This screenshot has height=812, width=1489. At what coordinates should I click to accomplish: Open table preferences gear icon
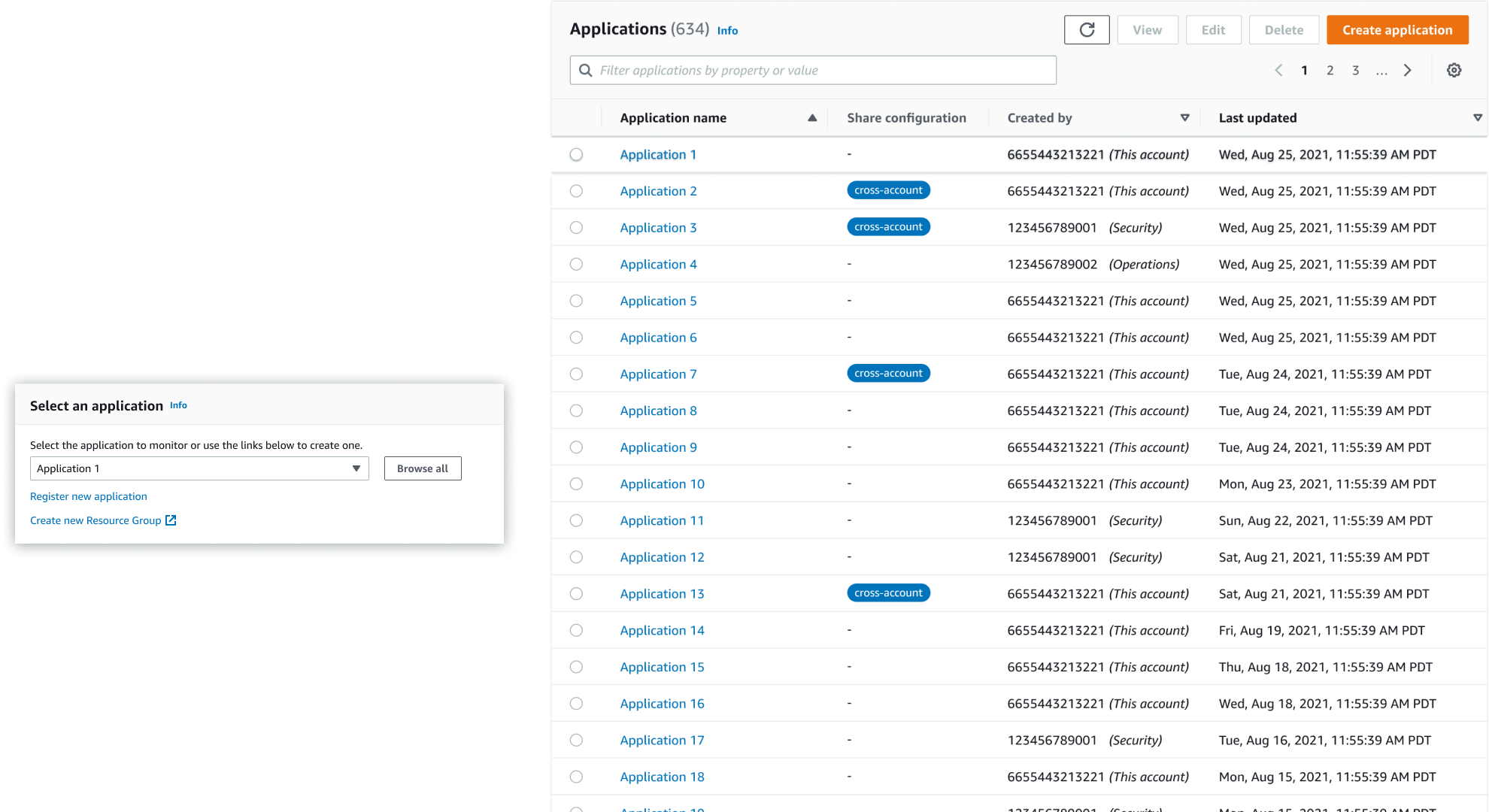(1454, 70)
